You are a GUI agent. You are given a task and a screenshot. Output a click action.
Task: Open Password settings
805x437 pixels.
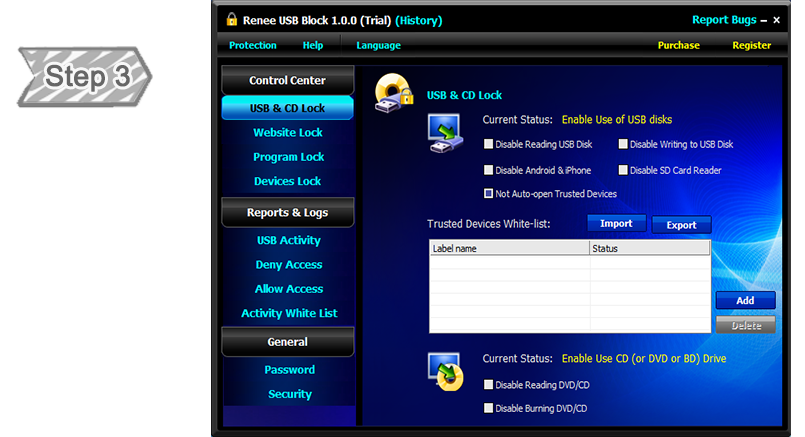[290, 370]
